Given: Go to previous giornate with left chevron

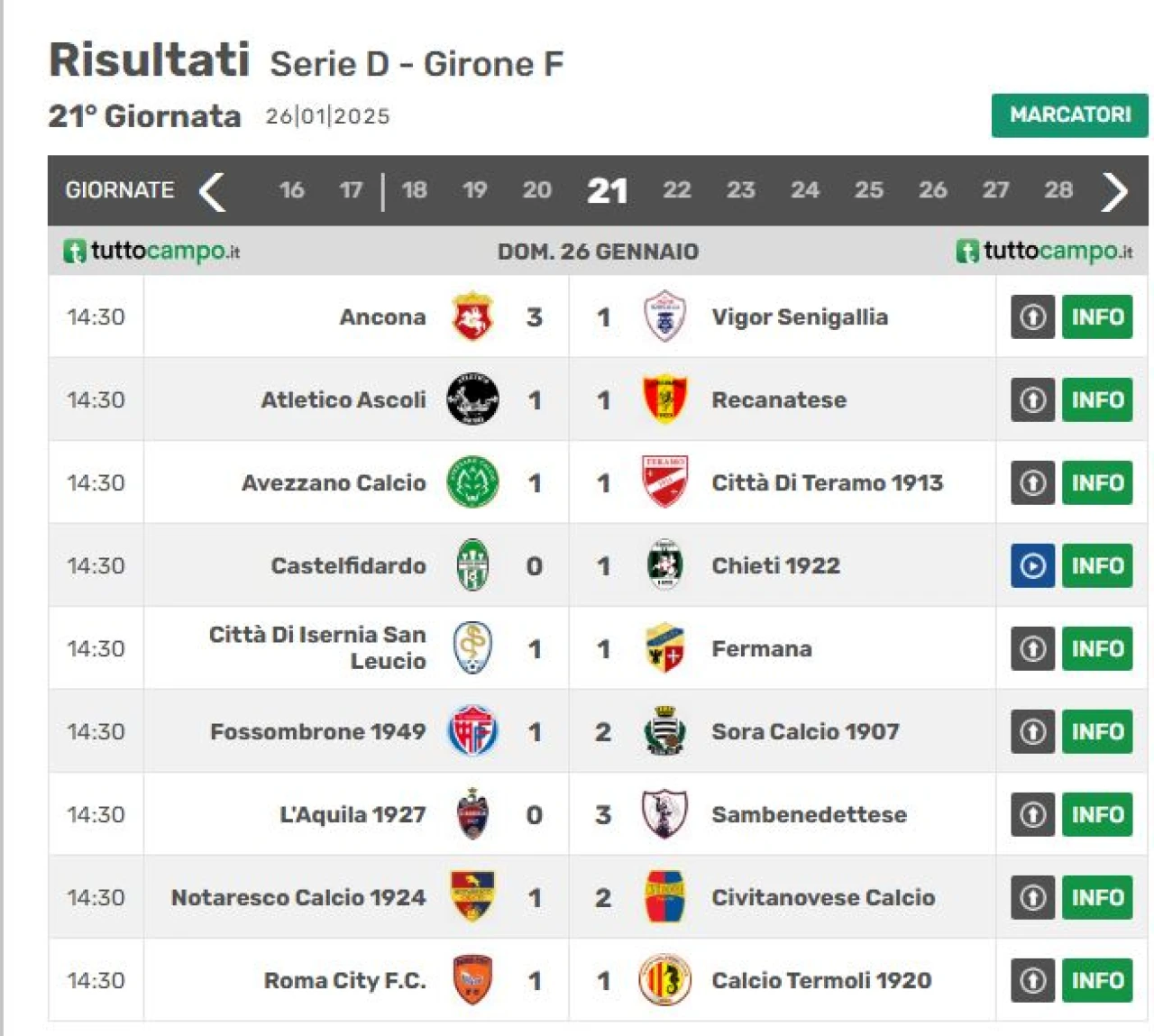Looking at the screenshot, I should coord(212,191).
